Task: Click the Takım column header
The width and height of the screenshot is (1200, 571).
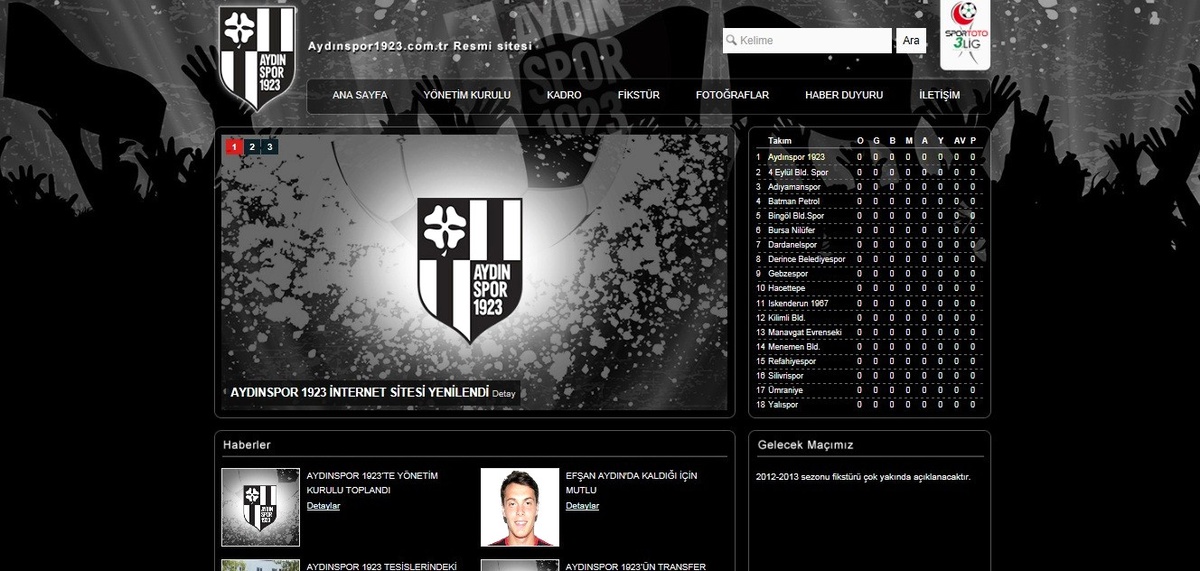Action: 779,141
